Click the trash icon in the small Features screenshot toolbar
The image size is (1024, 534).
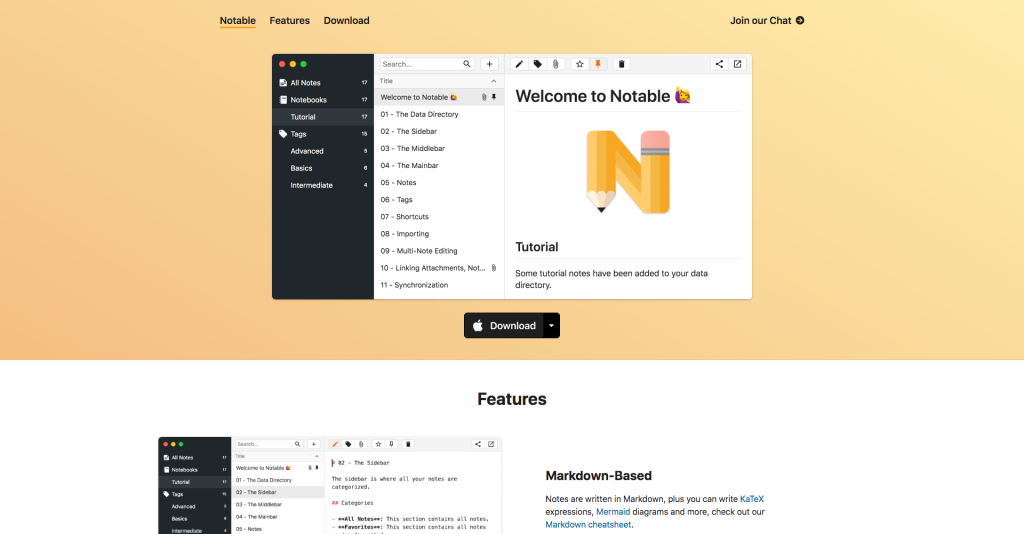click(408, 444)
